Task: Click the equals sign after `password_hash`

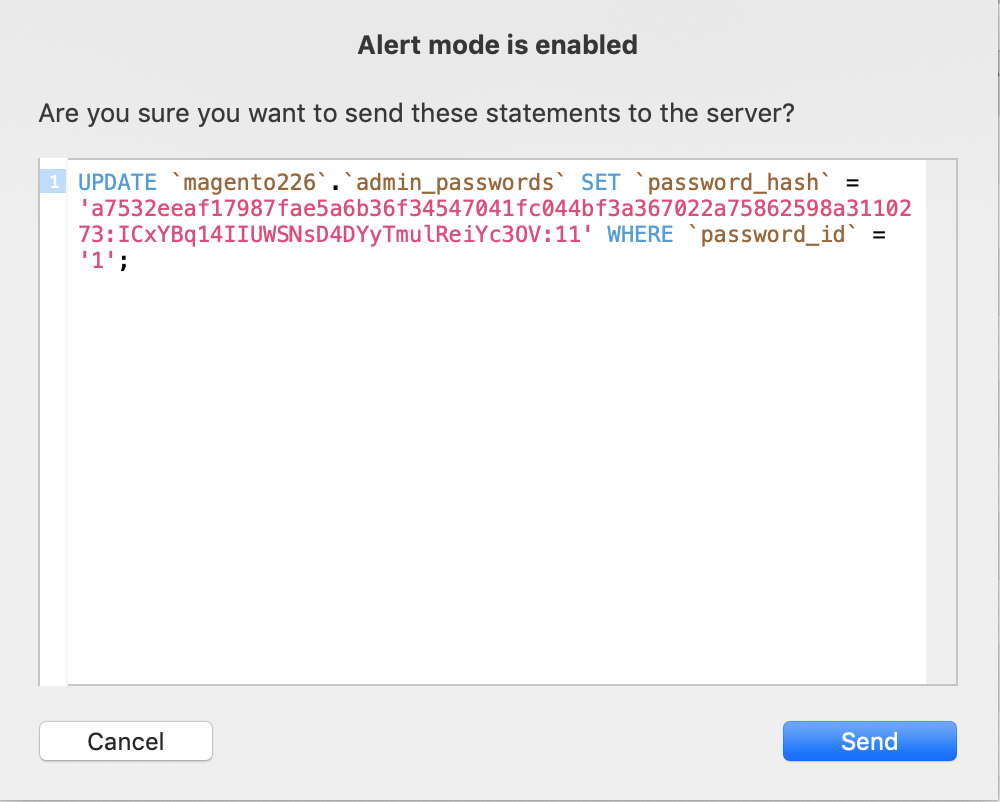Action: pos(852,184)
